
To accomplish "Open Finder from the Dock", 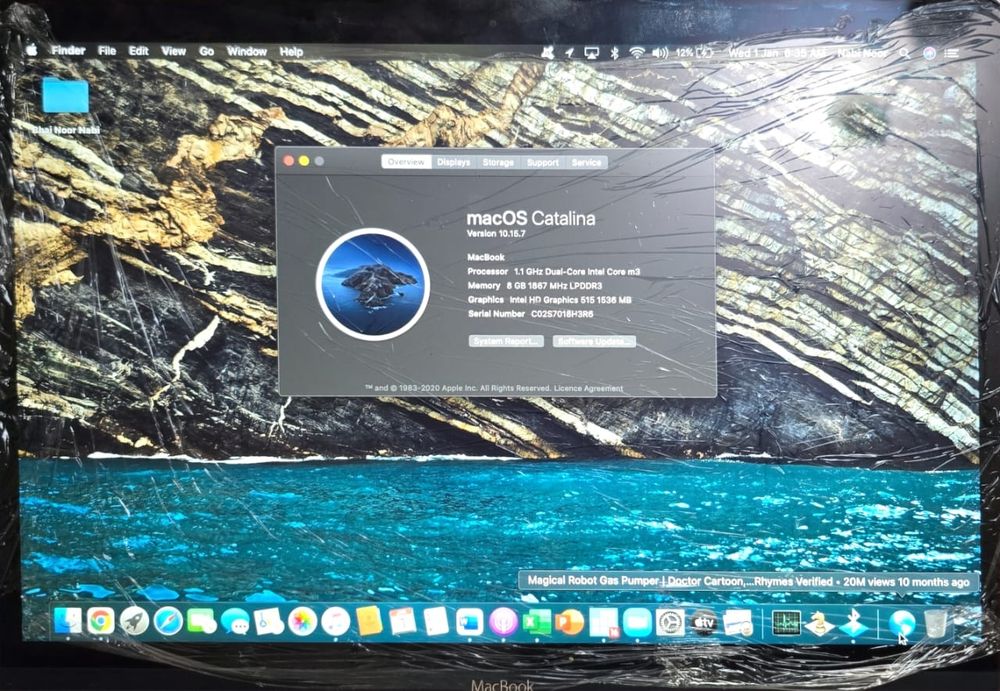I will tap(68, 621).
